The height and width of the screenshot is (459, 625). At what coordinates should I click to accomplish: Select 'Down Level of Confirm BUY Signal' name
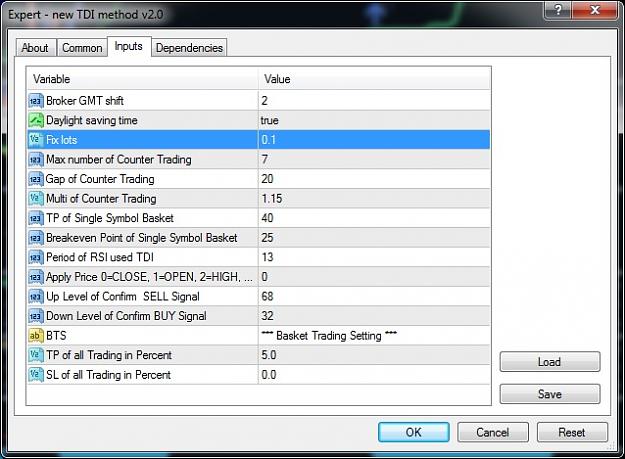[x=126, y=316]
